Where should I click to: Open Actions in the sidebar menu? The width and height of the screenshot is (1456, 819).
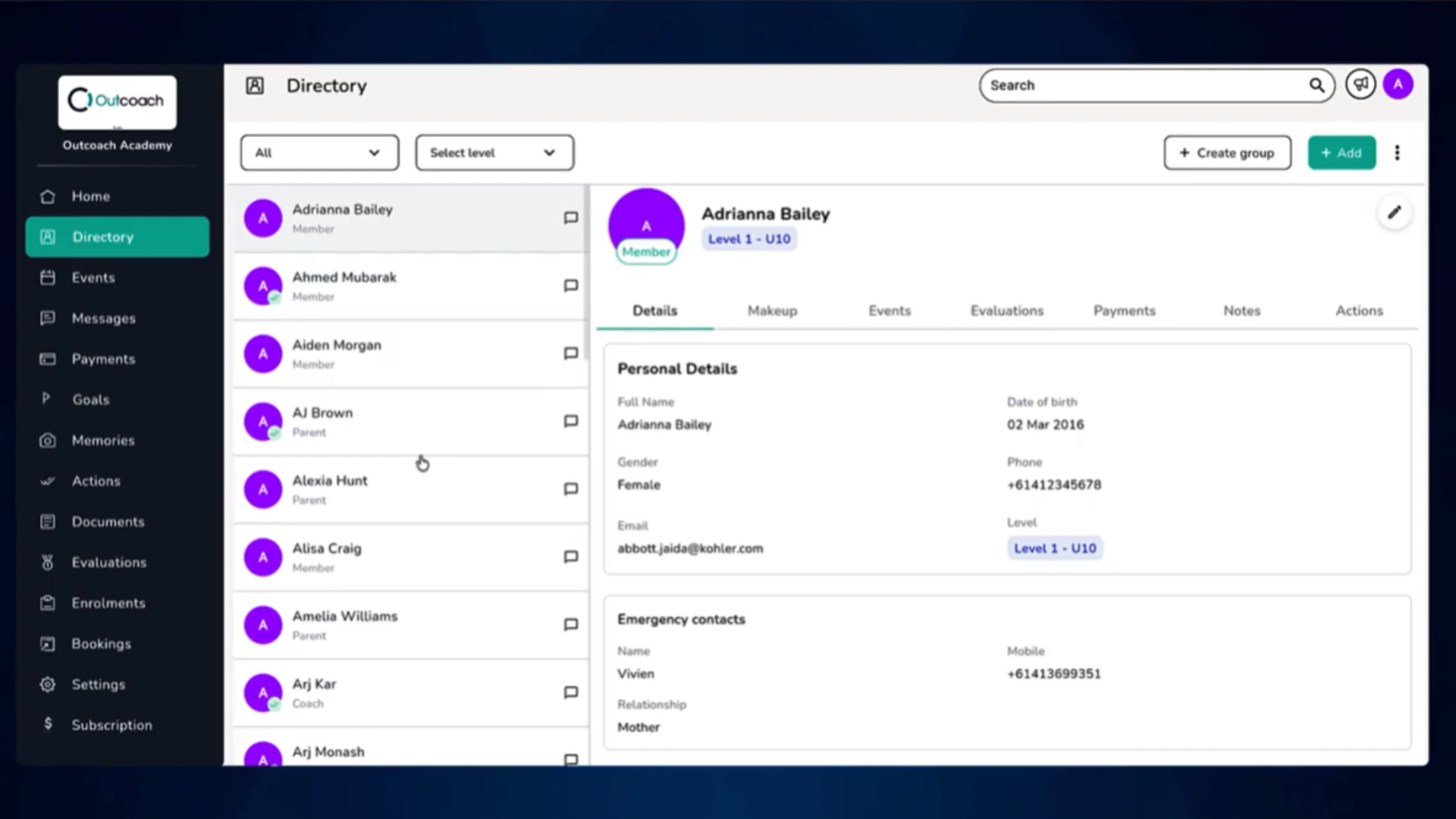coord(118,481)
